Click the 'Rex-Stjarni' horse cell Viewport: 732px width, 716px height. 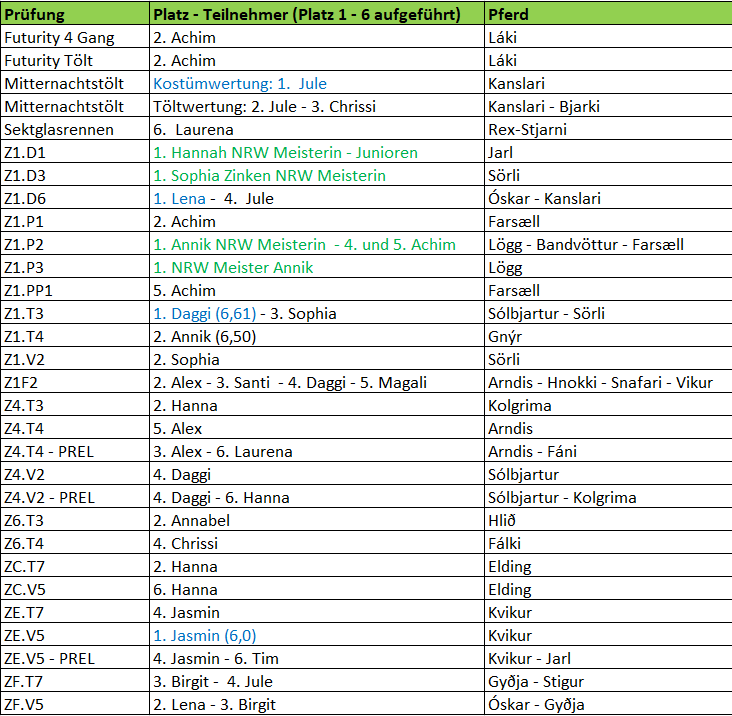[608, 128]
